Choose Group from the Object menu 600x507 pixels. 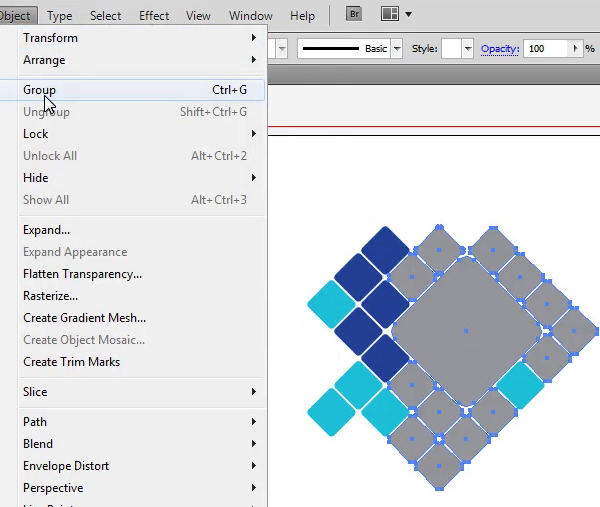point(40,90)
